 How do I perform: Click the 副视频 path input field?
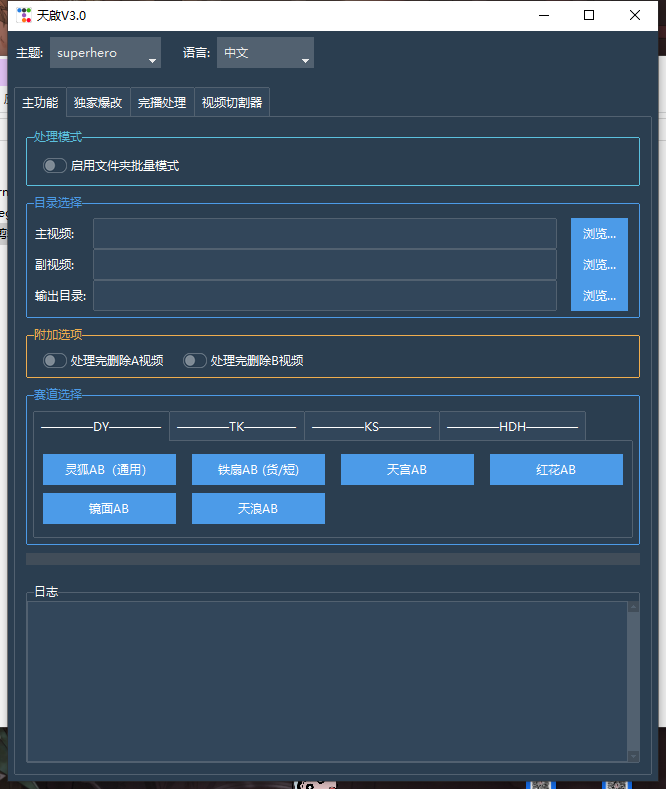coord(325,265)
